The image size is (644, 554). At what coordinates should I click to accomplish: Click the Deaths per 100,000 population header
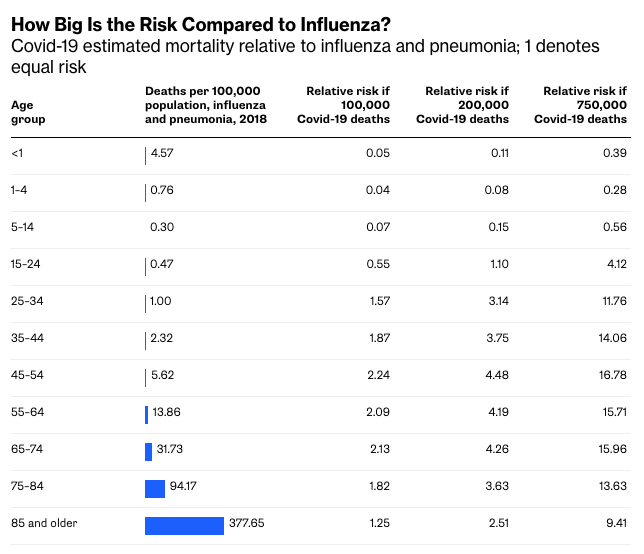click(206, 105)
